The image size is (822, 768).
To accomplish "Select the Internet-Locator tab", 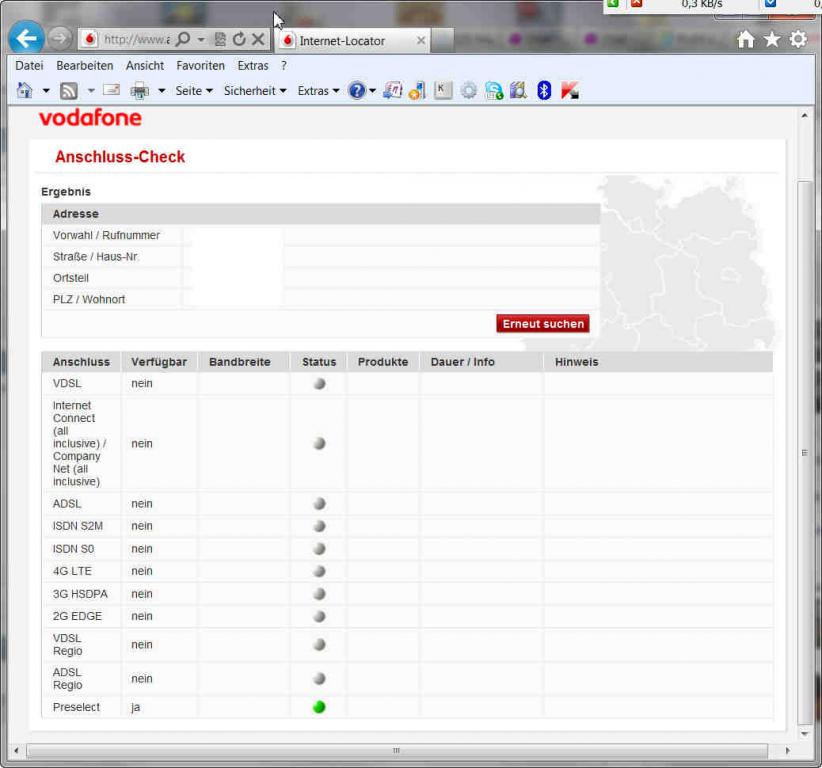I will pos(352,40).
